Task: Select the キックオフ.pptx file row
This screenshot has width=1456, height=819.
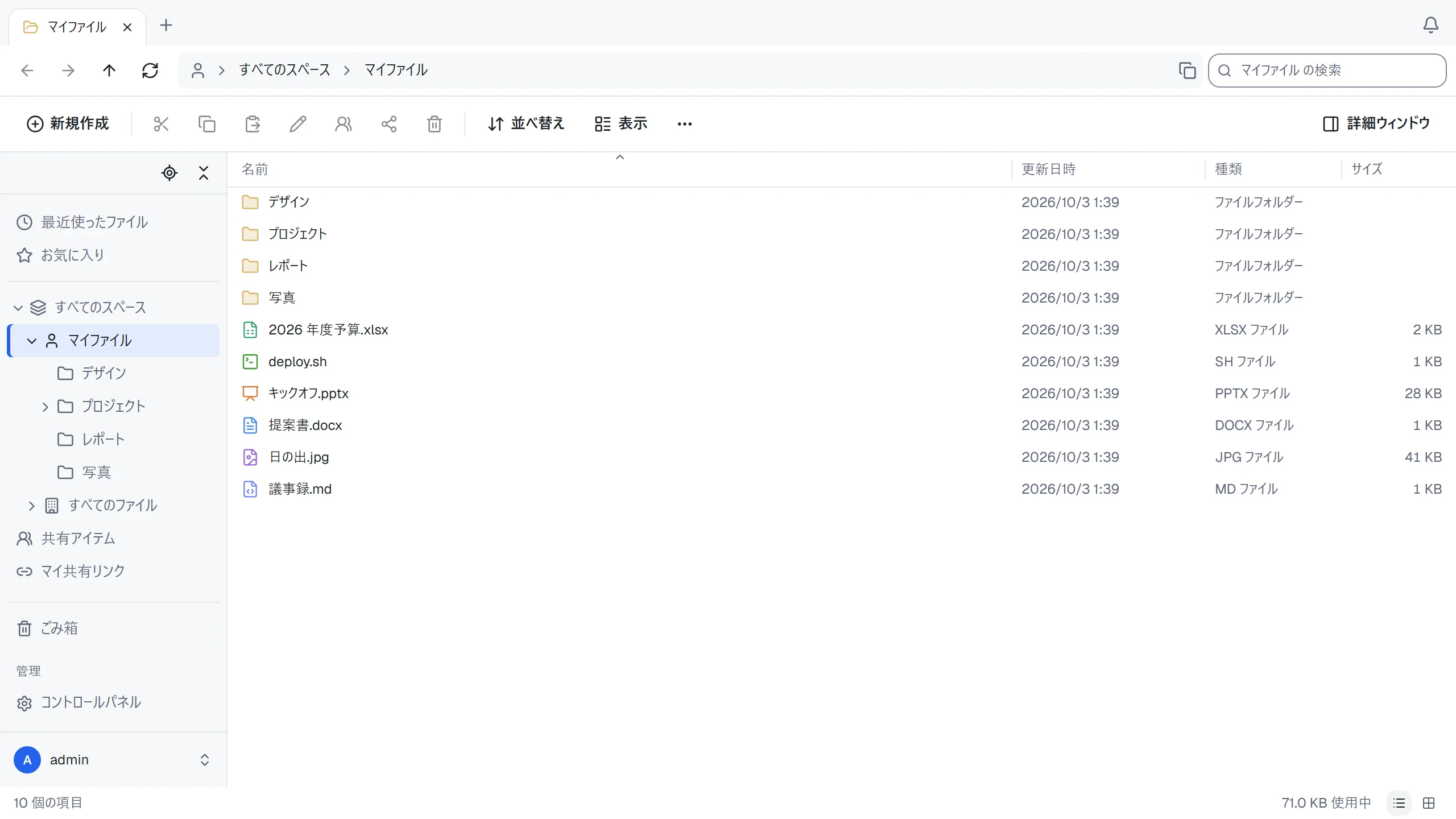Action: 841,394
